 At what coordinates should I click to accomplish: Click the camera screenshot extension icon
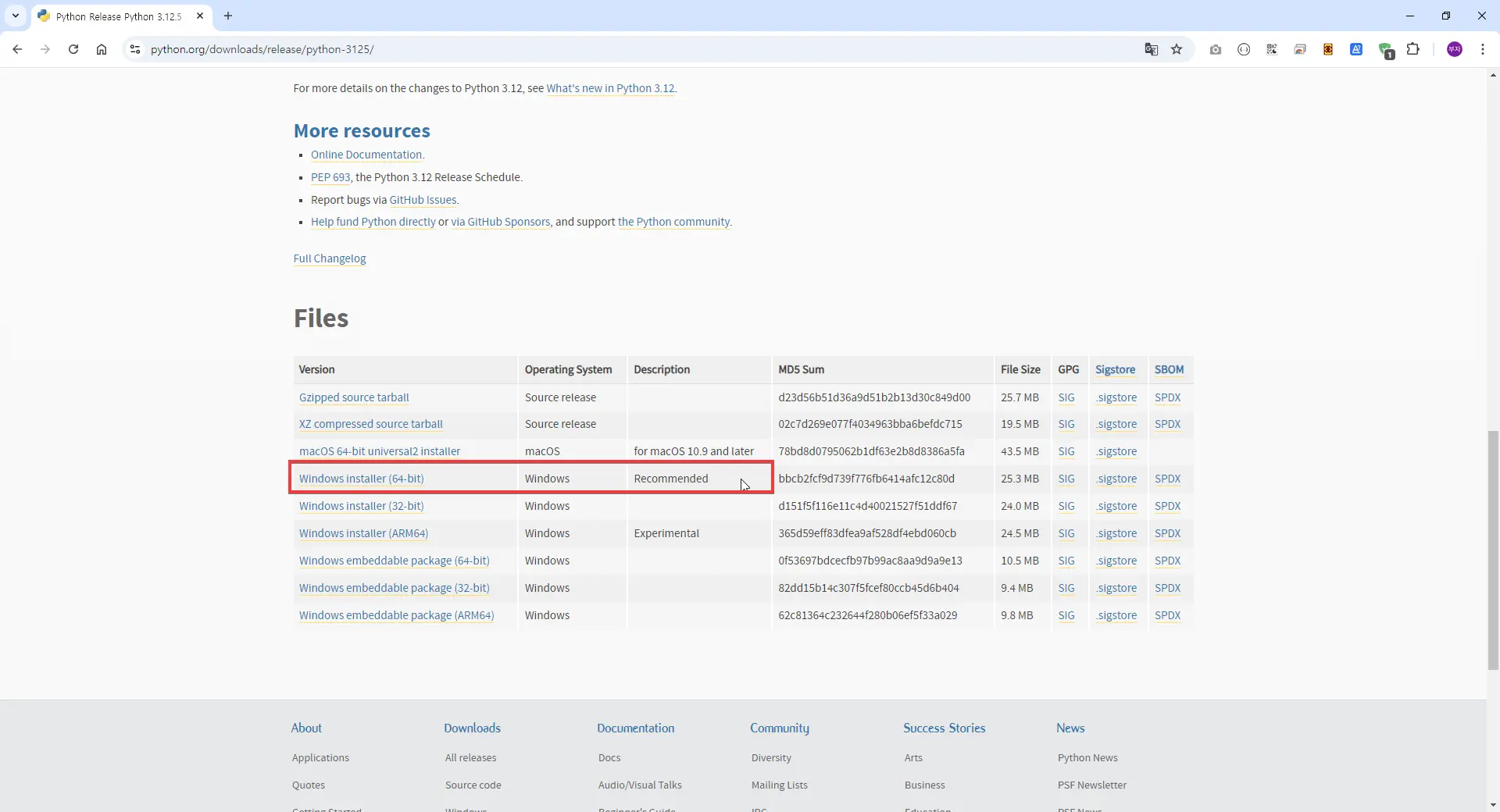[x=1216, y=49]
